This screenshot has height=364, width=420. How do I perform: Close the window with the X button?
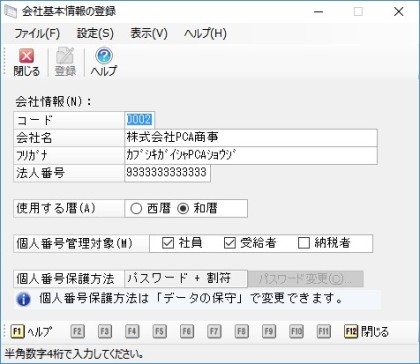pos(399,12)
